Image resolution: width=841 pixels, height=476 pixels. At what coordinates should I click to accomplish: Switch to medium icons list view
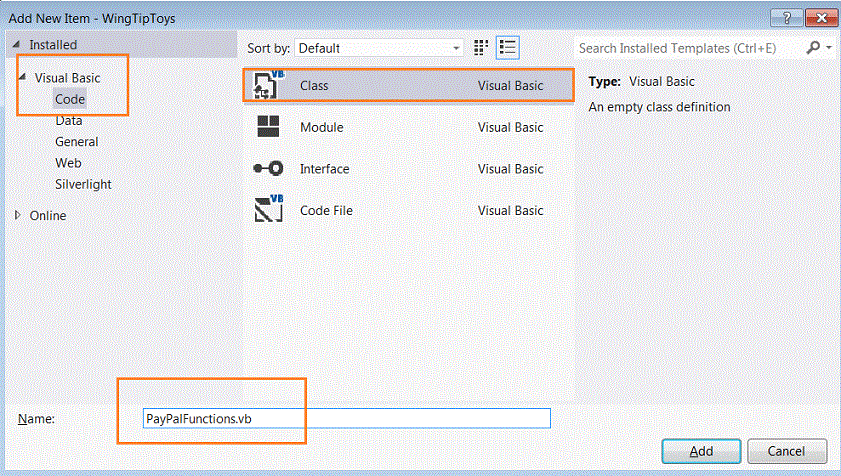(508, 47)
